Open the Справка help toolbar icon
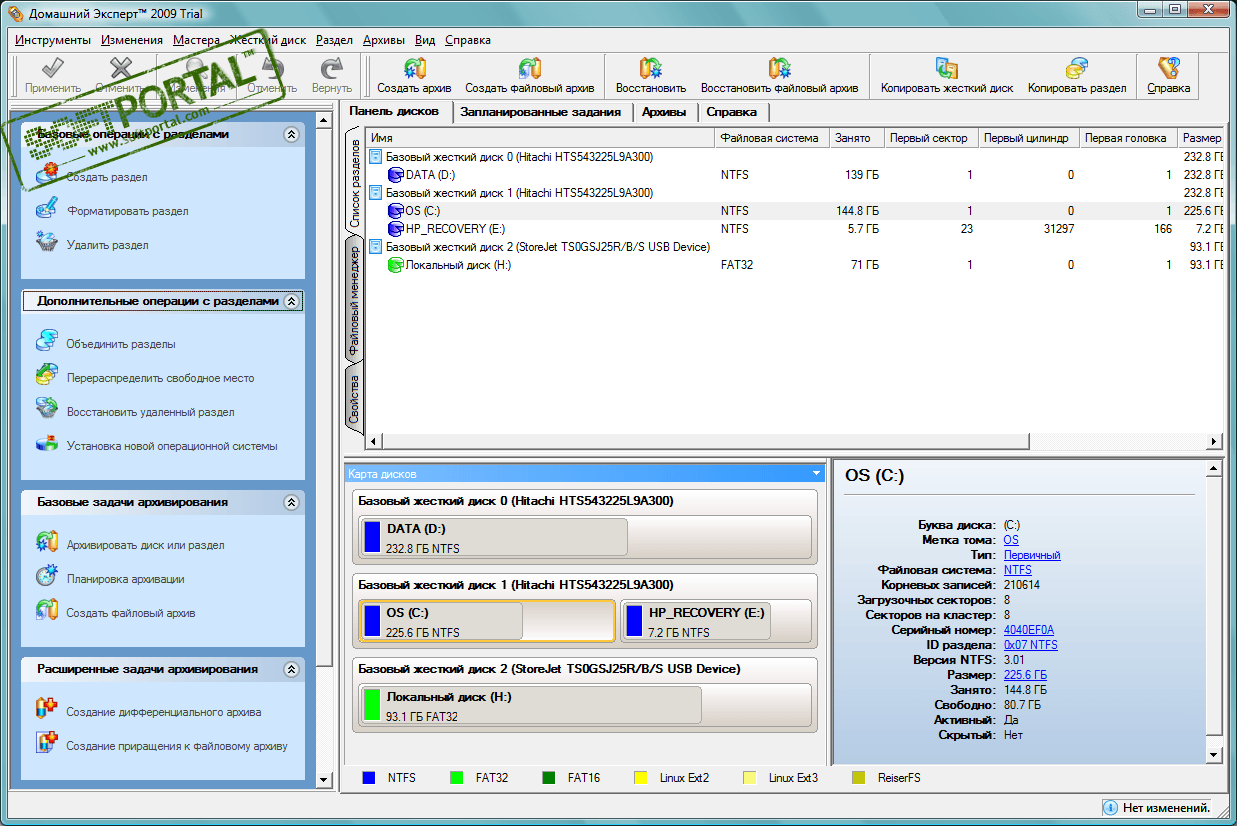Viewport: 1237px width, 826px height. (1168, 68)
